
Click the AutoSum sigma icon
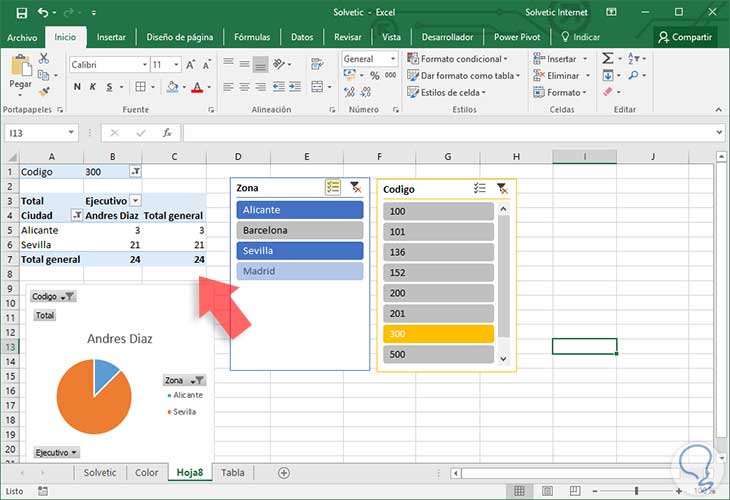(x=608, y=59)
